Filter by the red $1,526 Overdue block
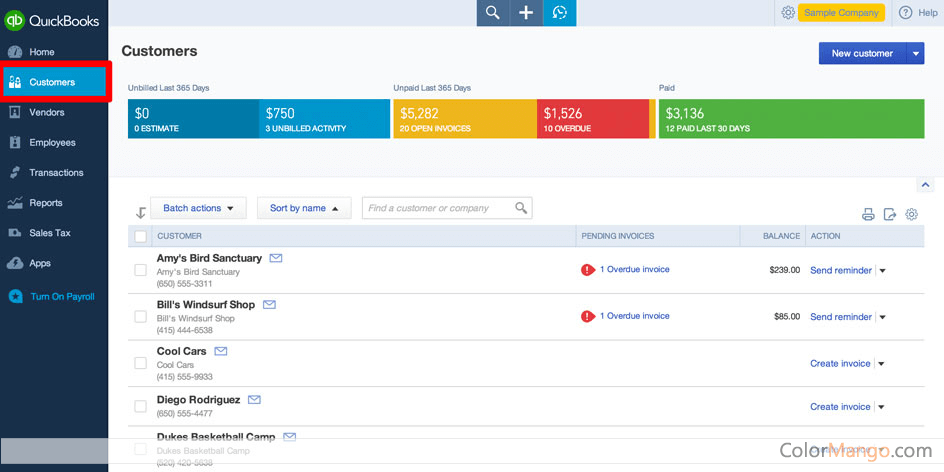The width and height of the screenshot is (944, 472). point(592,119)
